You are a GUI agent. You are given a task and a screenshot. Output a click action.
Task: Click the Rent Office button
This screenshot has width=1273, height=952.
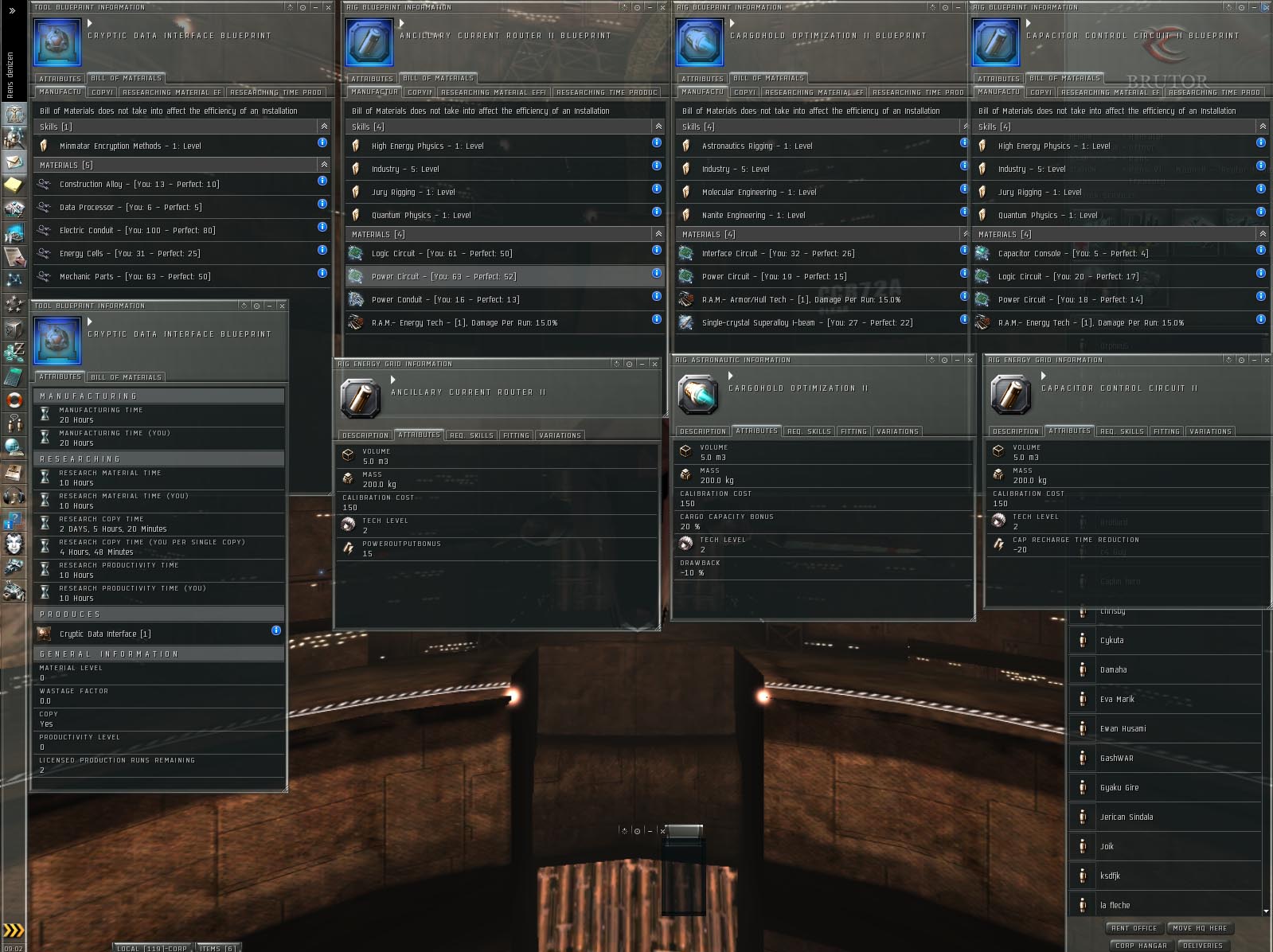click(x=1134, y=928)
